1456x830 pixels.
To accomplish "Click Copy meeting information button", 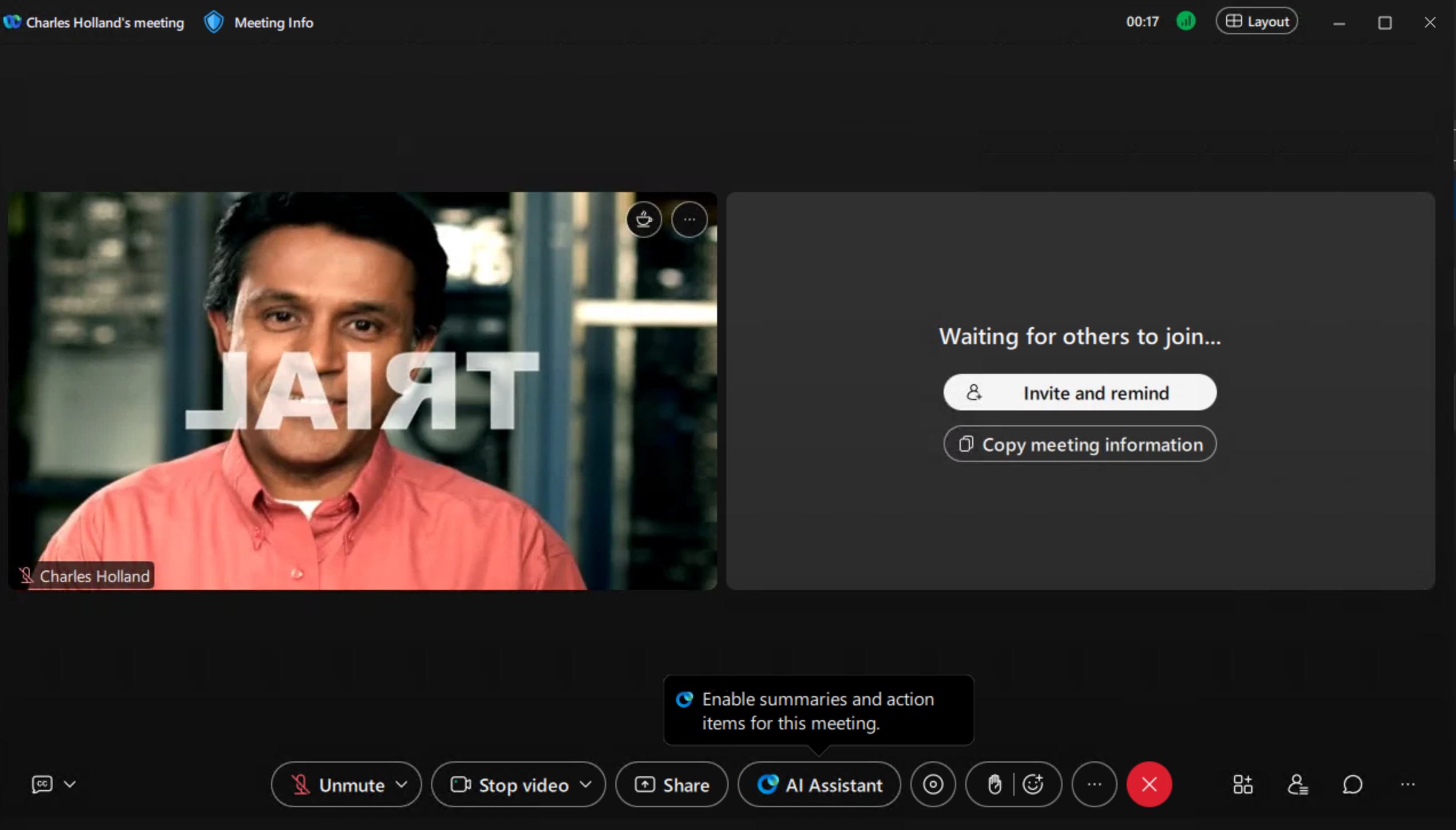I will click(x=1079, y=444).
